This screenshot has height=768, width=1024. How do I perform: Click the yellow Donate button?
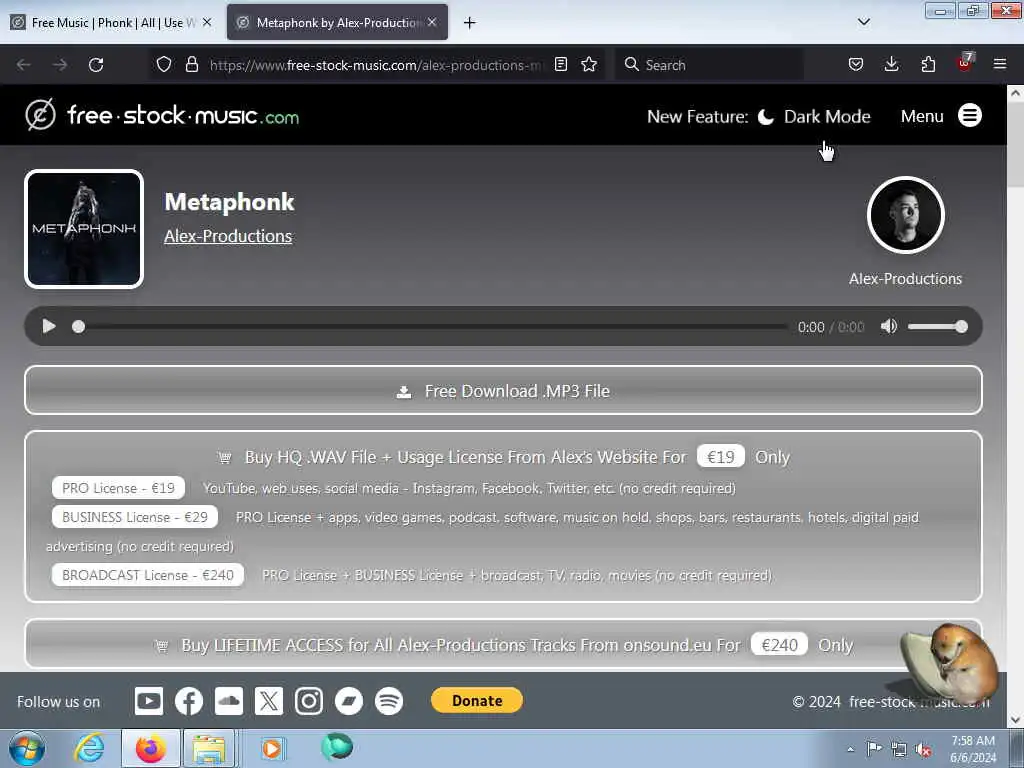[x=477, y=700]
